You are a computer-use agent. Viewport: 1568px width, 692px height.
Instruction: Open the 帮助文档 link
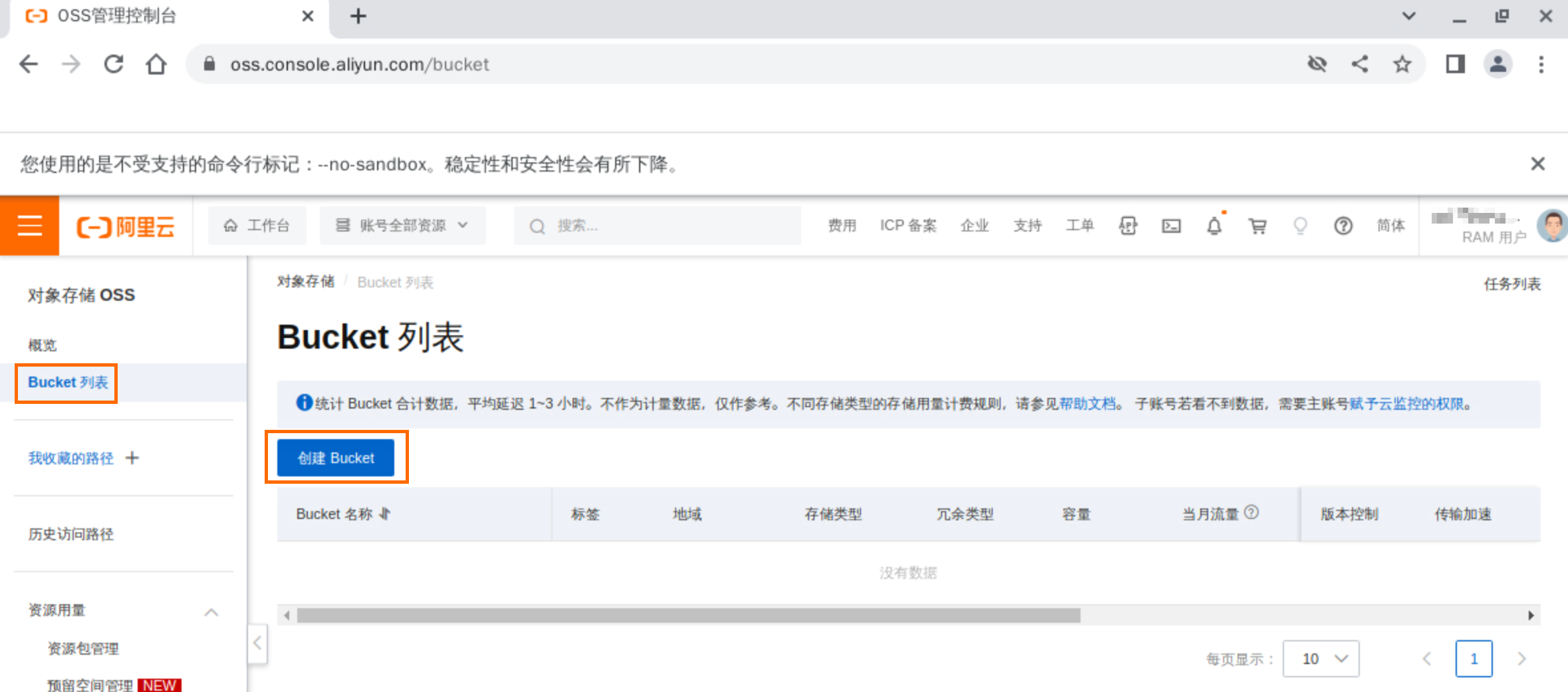coord(1088,404)
